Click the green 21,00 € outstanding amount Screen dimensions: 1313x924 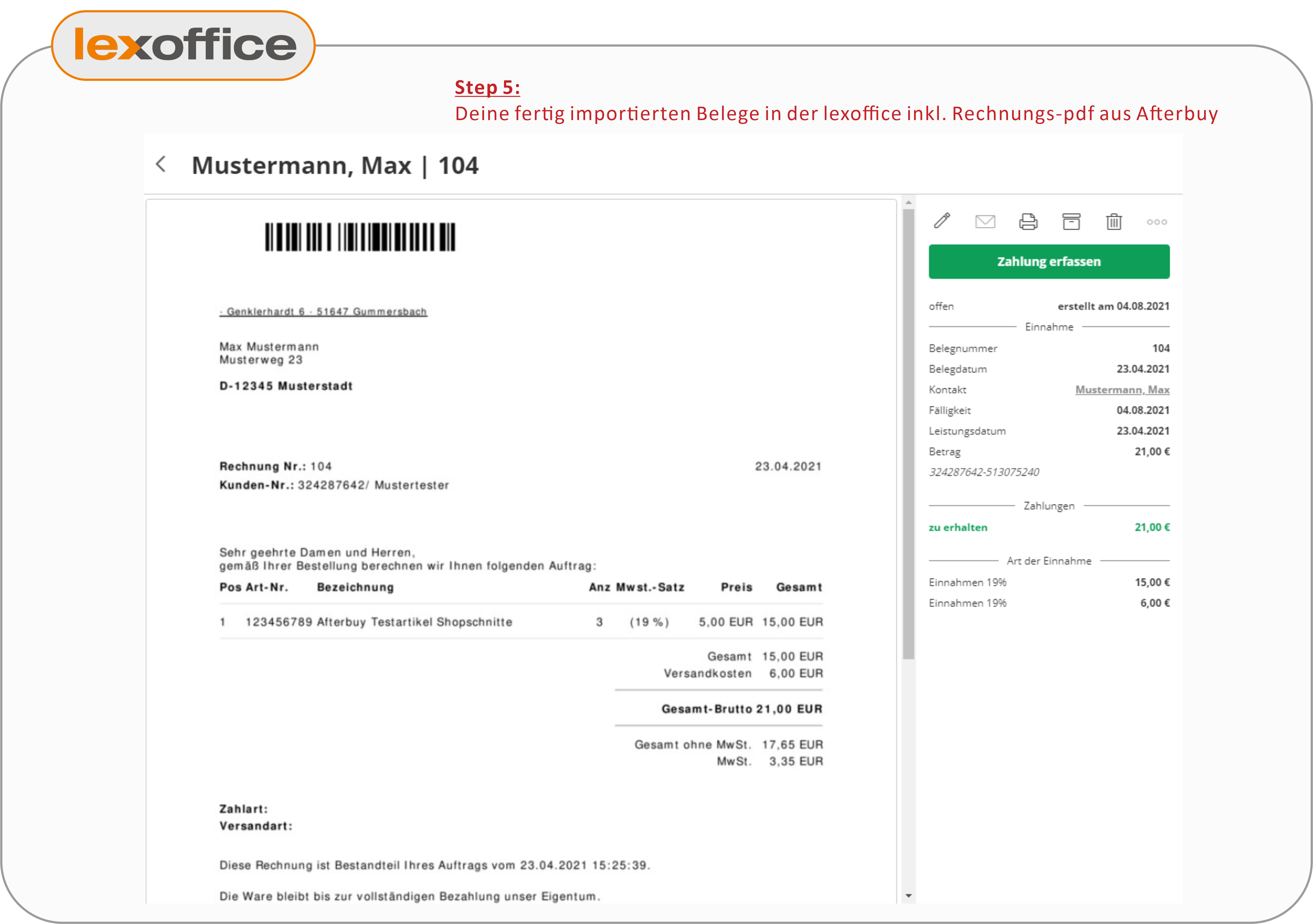tap(1152, 527)
